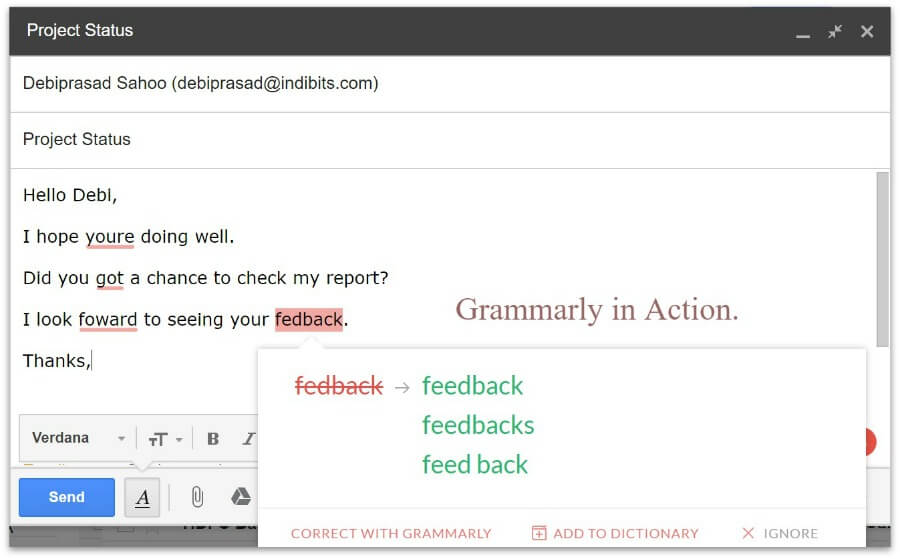This screenshot has height=559, width=900.
Task: Toggle the formatting options underlined A icon
Action: [142, 497]
